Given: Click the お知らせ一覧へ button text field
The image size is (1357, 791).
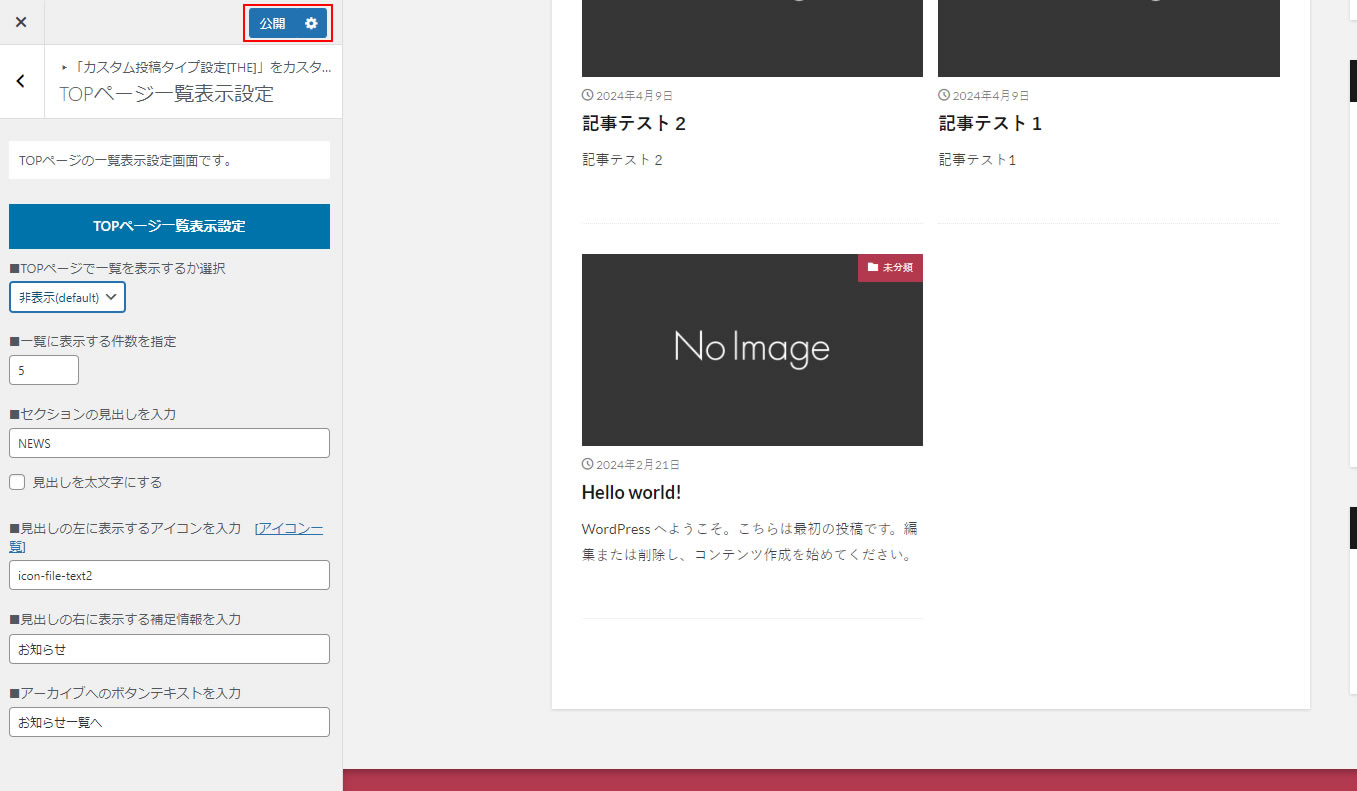Looking at the screenshot, I should click(169, 722).
